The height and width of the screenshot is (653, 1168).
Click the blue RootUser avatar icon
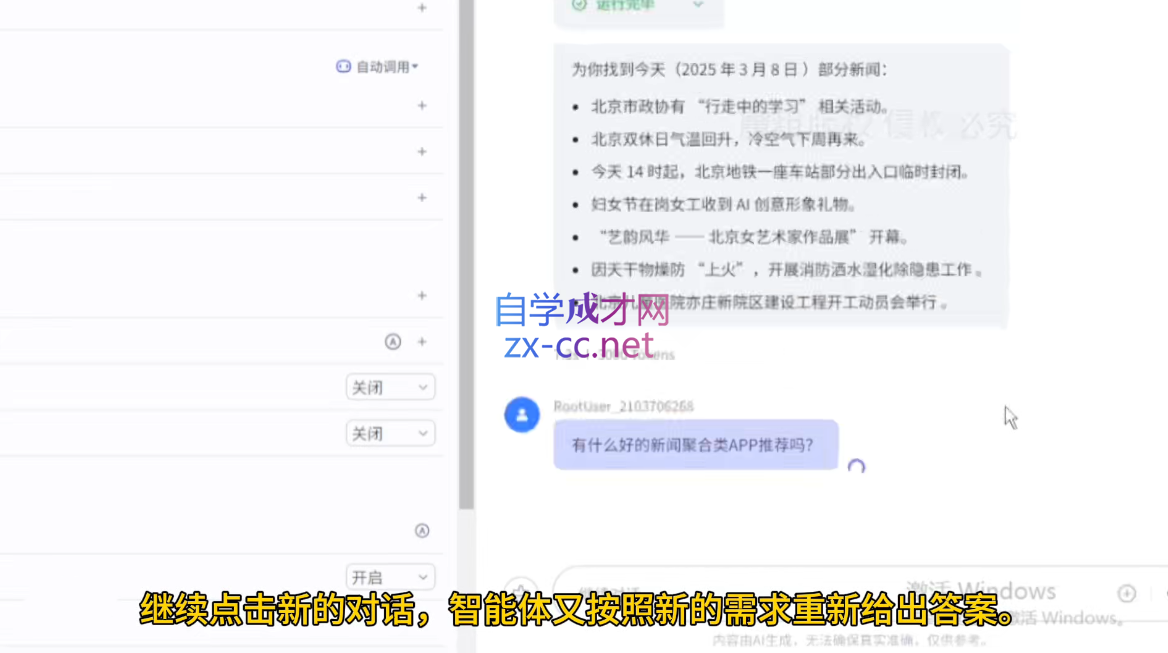pos(522,414)
